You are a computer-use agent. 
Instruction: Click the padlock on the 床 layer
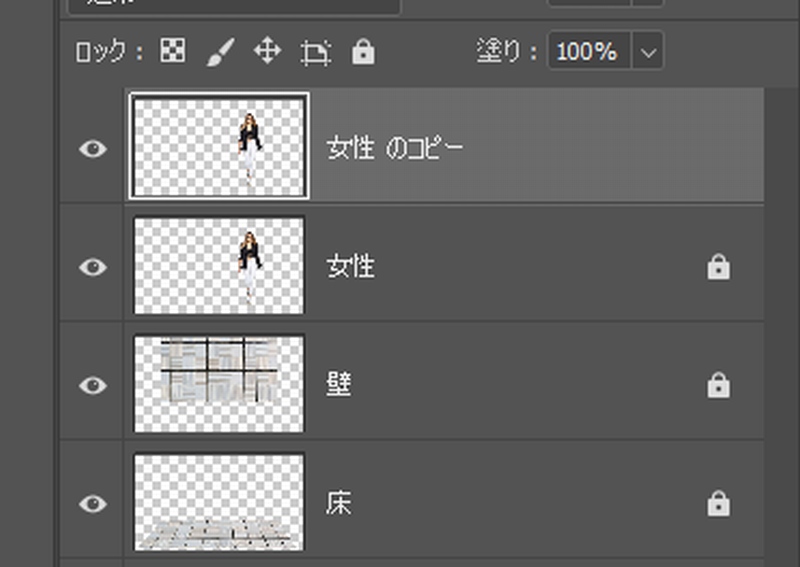(718, 503)
